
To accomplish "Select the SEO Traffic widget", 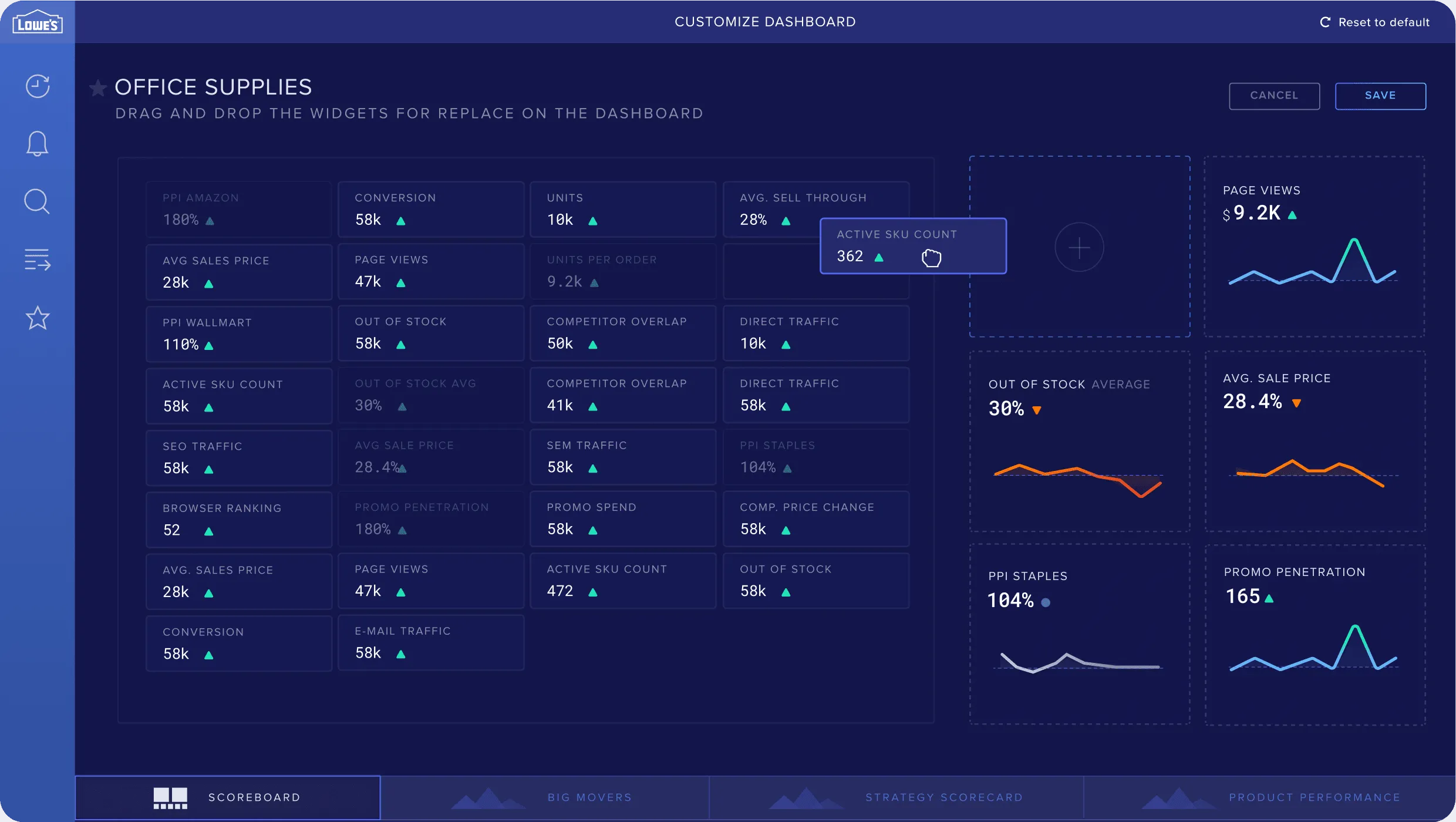I will [239, 458].
